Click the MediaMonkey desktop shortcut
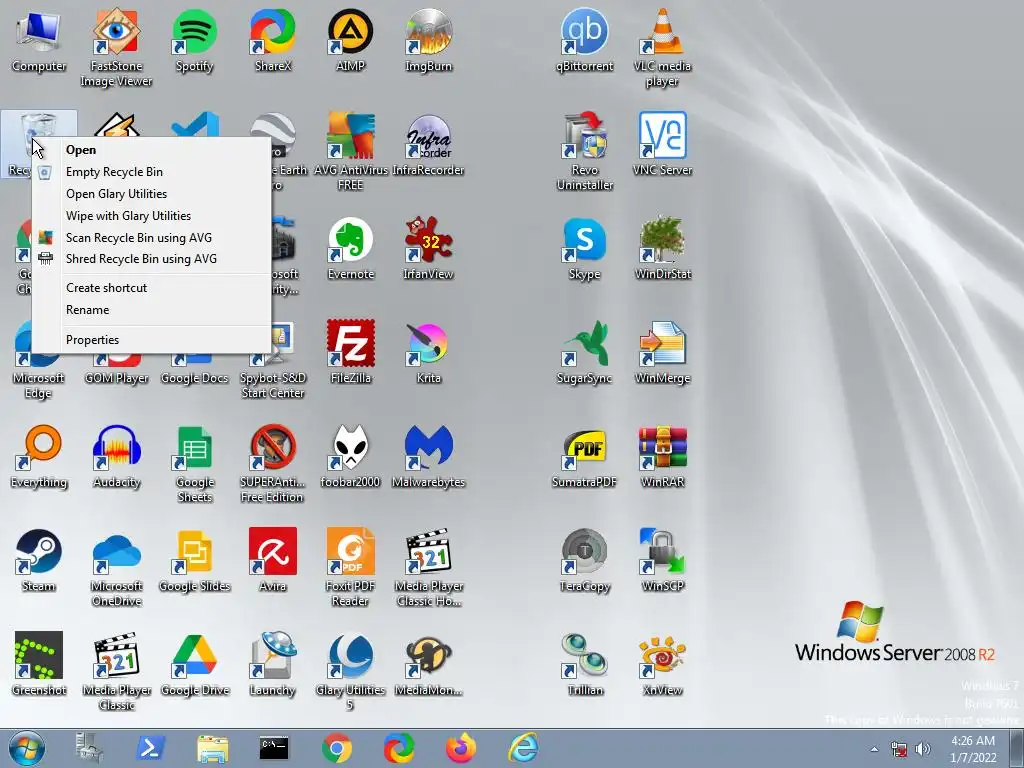The height and width of the screenshot is (768, 1024). [428, 665]
